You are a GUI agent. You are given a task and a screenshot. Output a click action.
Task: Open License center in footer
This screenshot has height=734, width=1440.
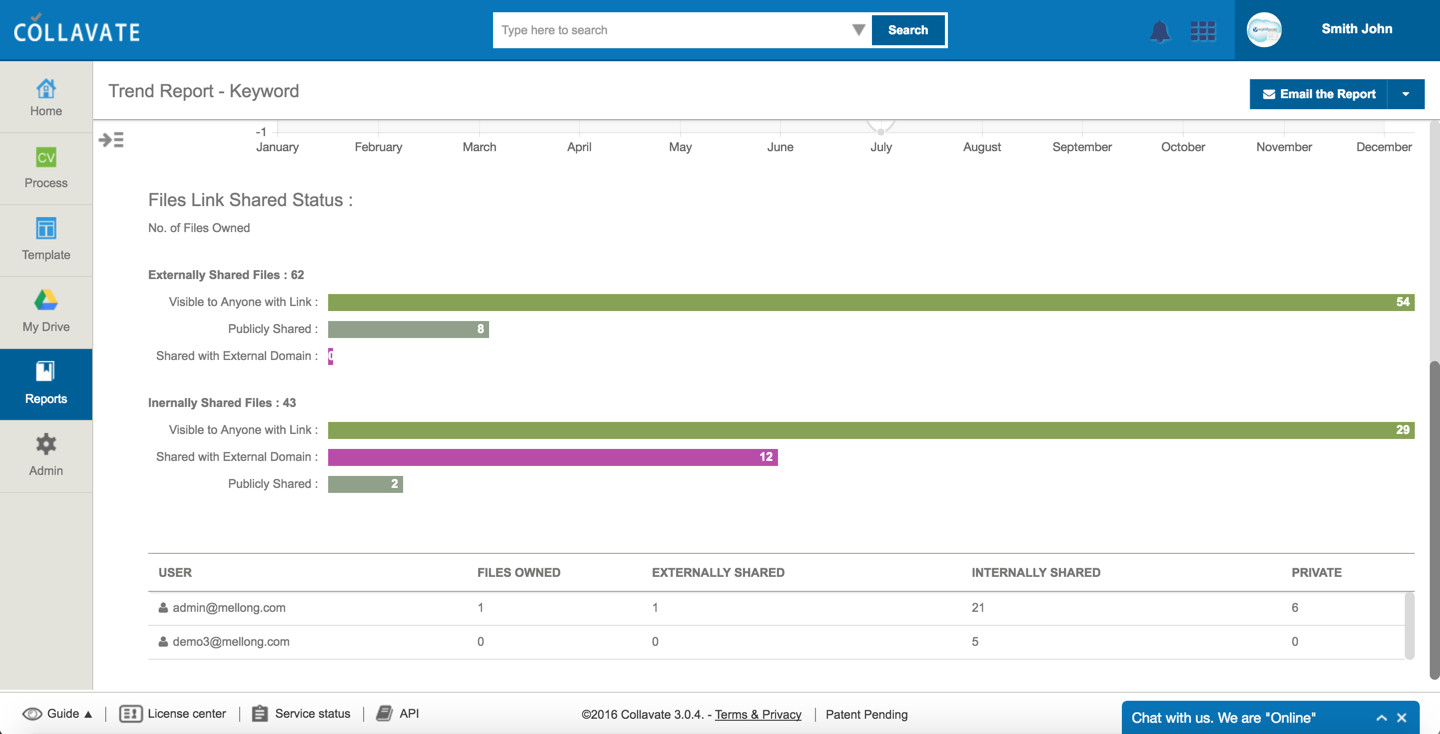[x=173, y=714]
